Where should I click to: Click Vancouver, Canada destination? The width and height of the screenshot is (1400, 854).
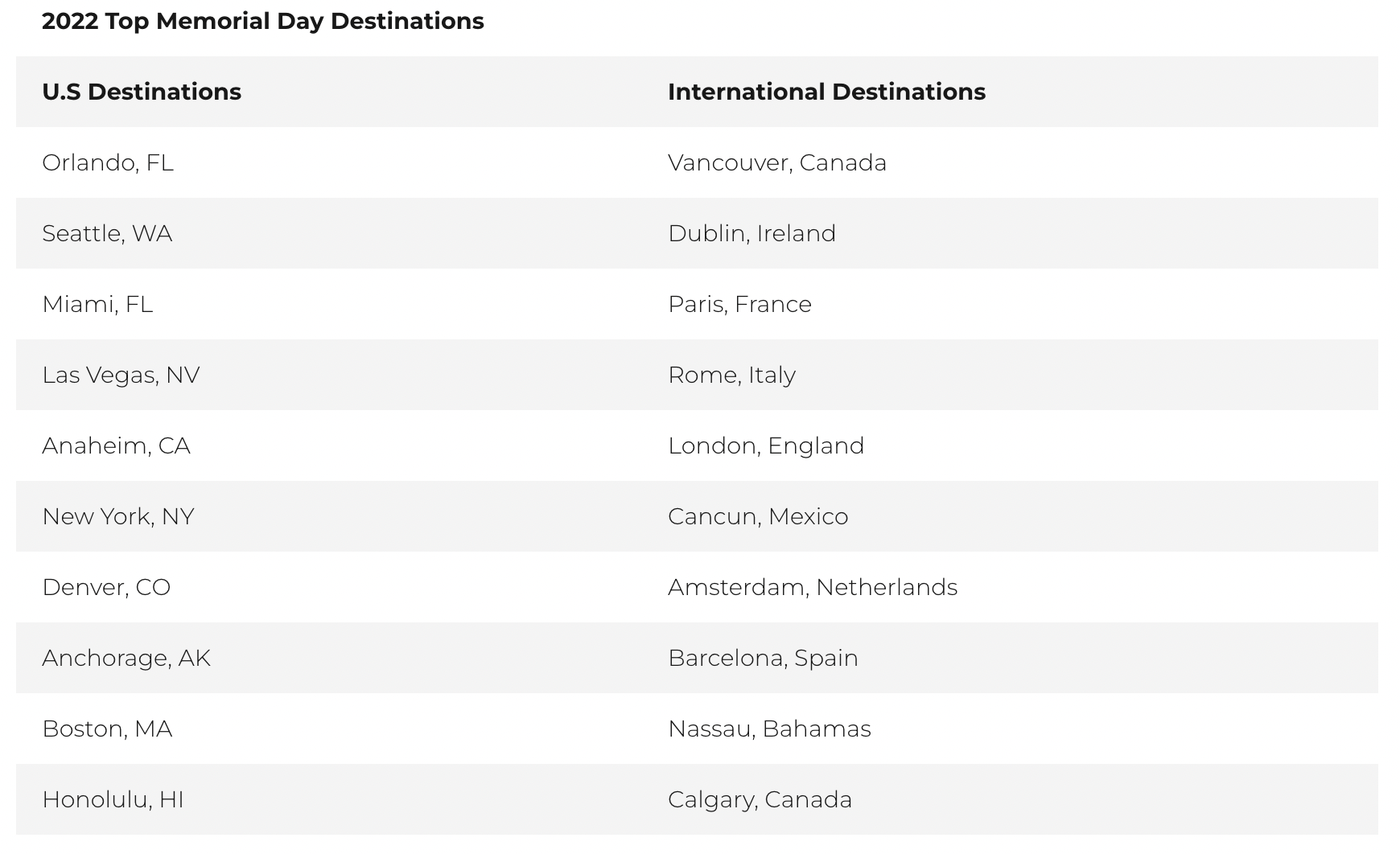[x=777, y=162]
